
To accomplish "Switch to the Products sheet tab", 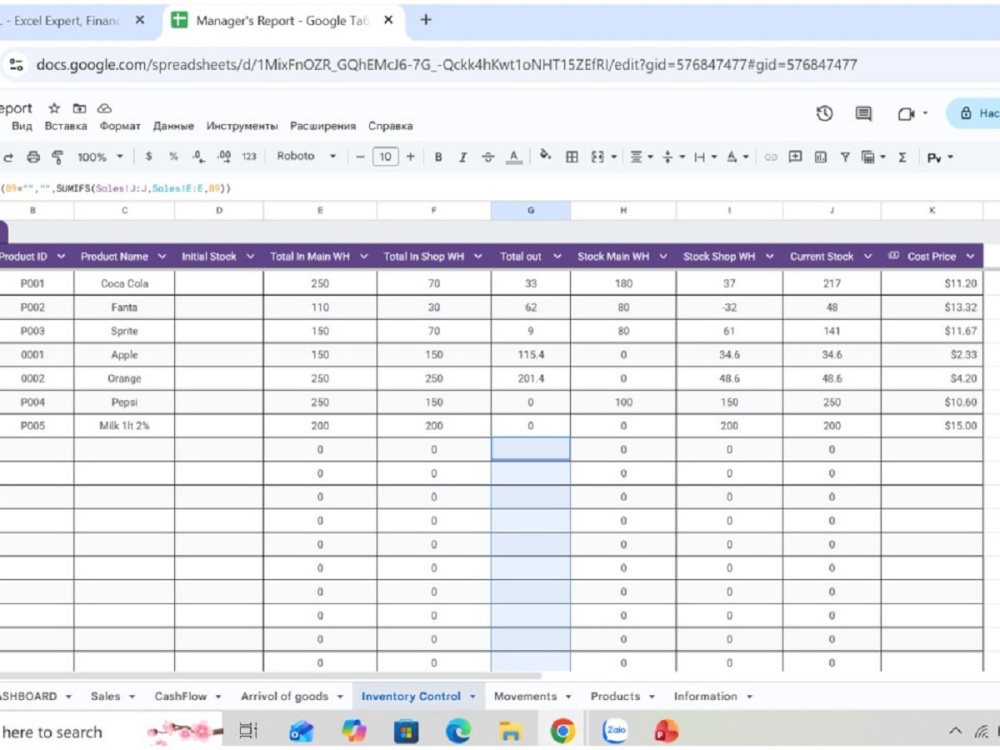I will point(615,696).
